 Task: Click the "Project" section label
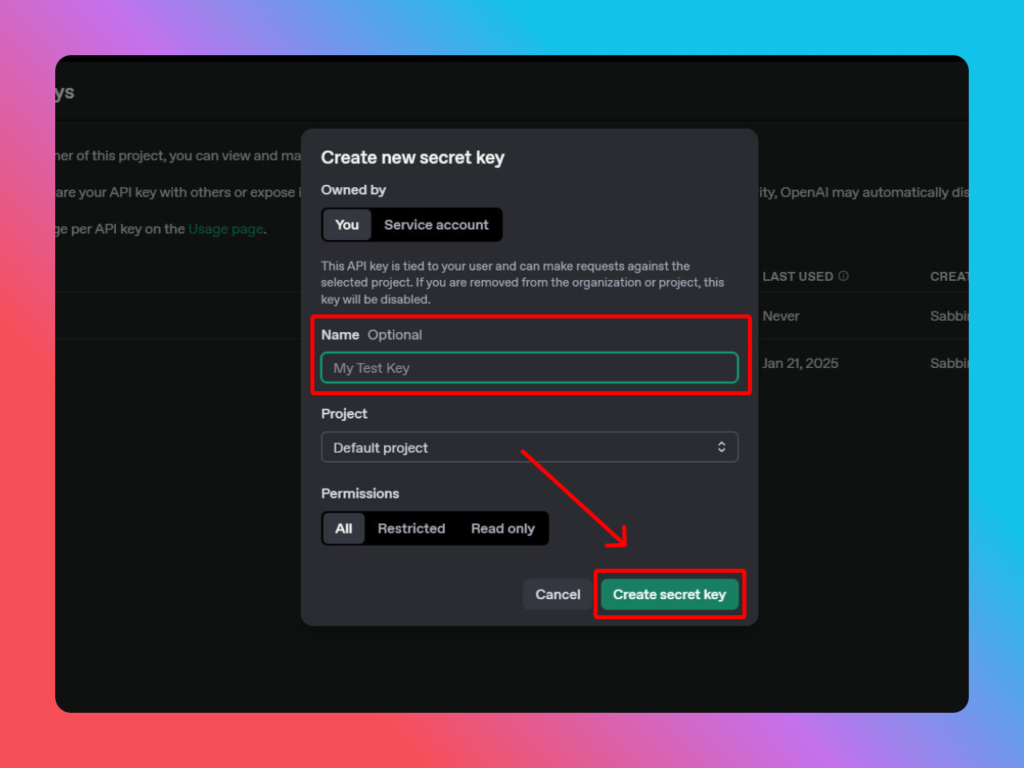344,414
